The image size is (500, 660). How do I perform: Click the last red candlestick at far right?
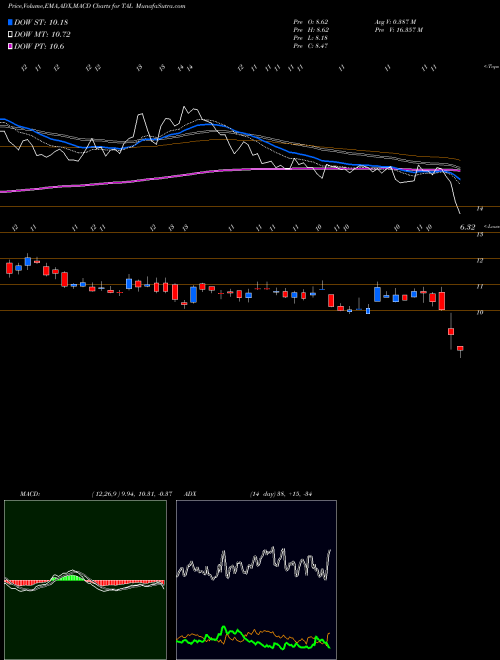(460, 349)
